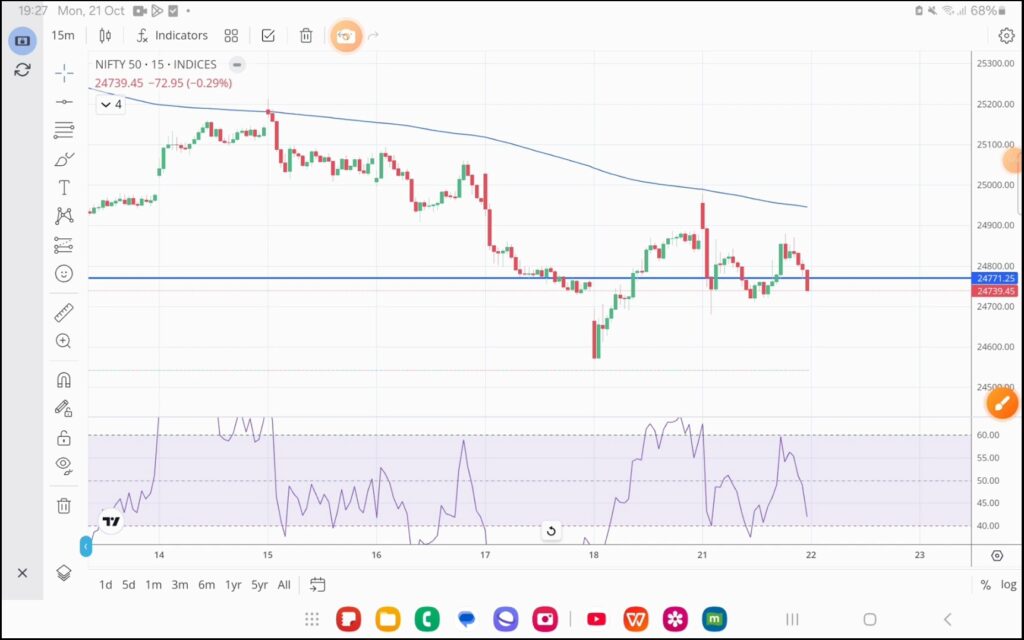Open the layout grid selector
This screenshot has width=1024, height=640.
231,36
